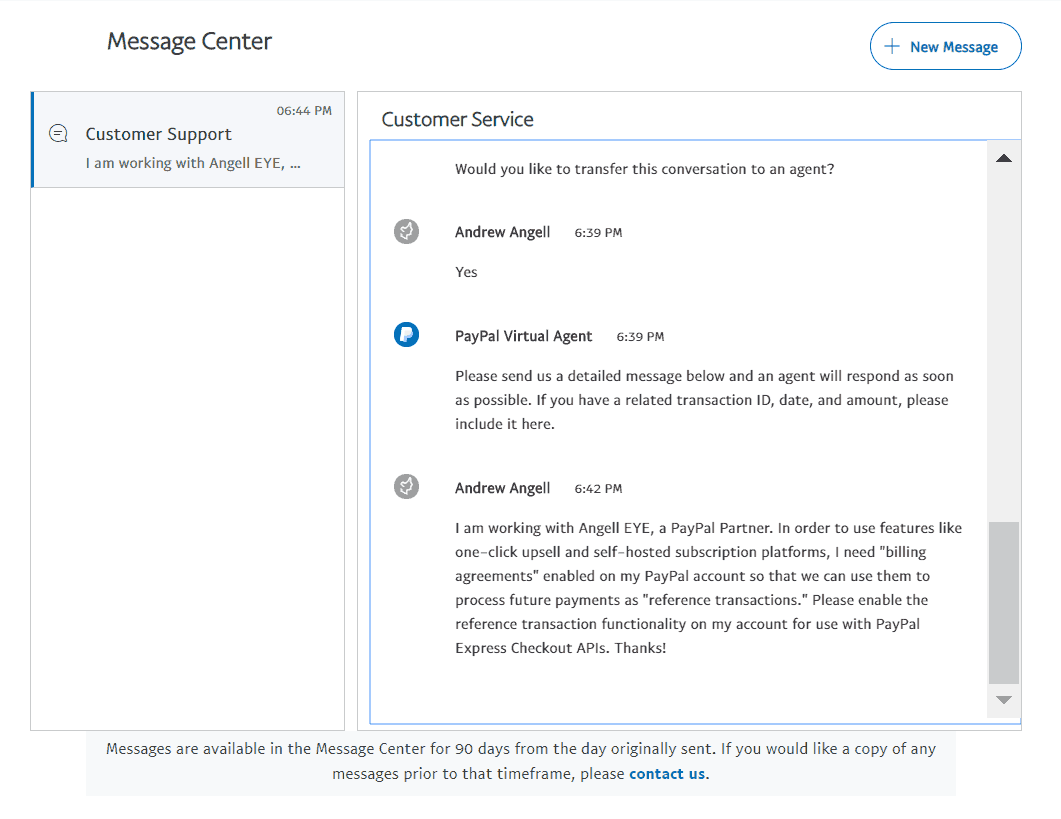Click the 'Please send us a detailed message' text

tap(704, 400)
